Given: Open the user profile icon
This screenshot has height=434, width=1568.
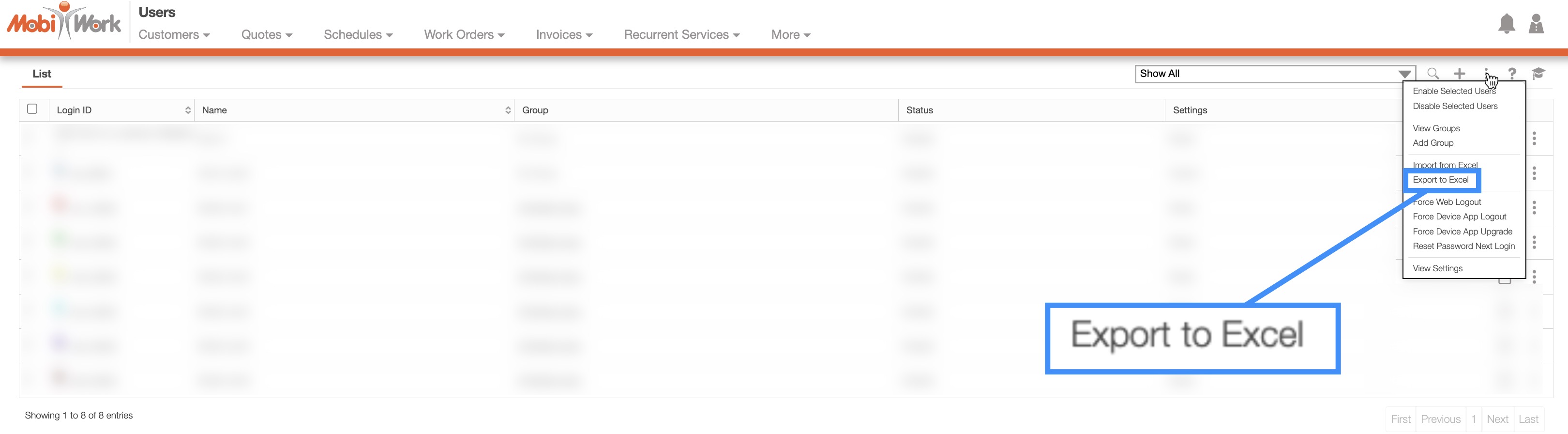Looking at the screenshot, I should [1536, 24].
